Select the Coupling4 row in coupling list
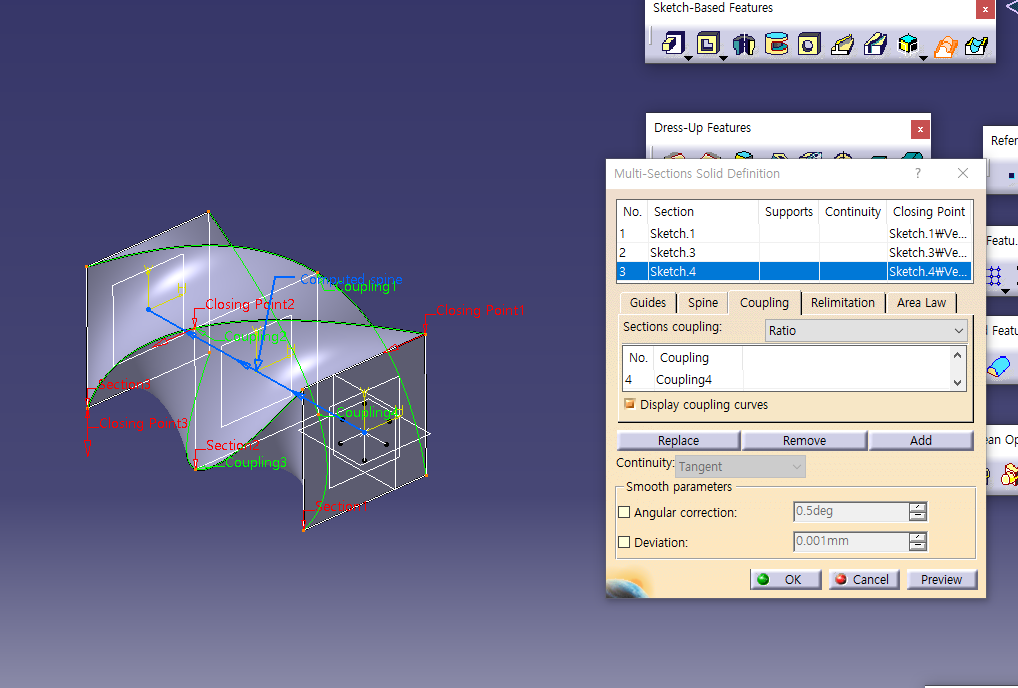This screenshot has width=1018, height=688. [x=786, y=380]
